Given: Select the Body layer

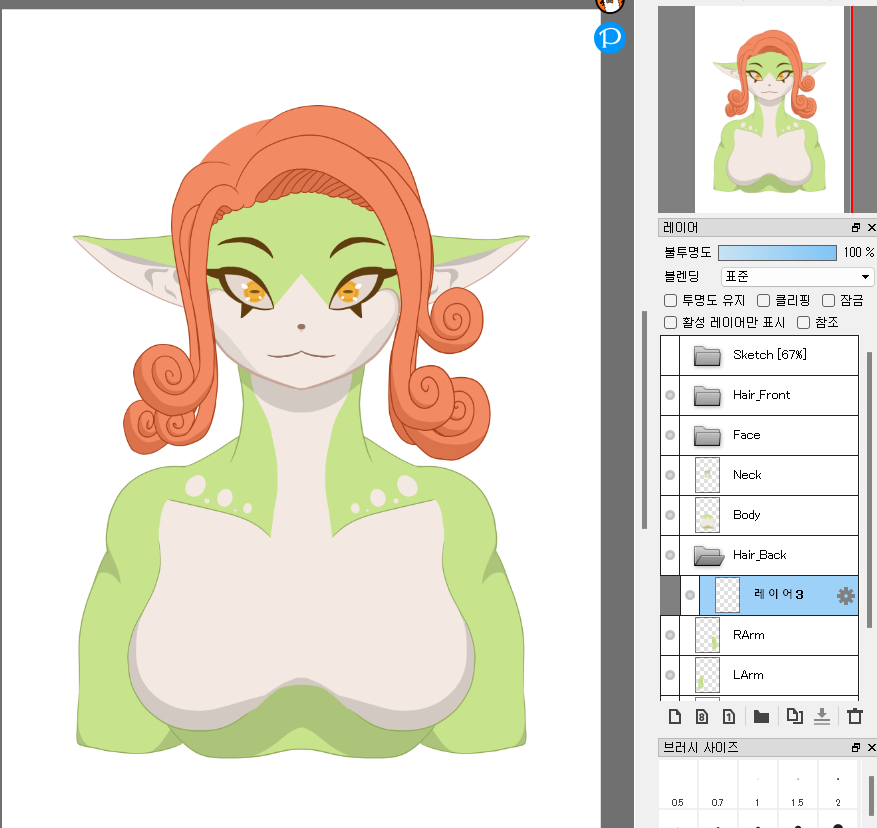Looking at the screenshot, I should [770, 515].
